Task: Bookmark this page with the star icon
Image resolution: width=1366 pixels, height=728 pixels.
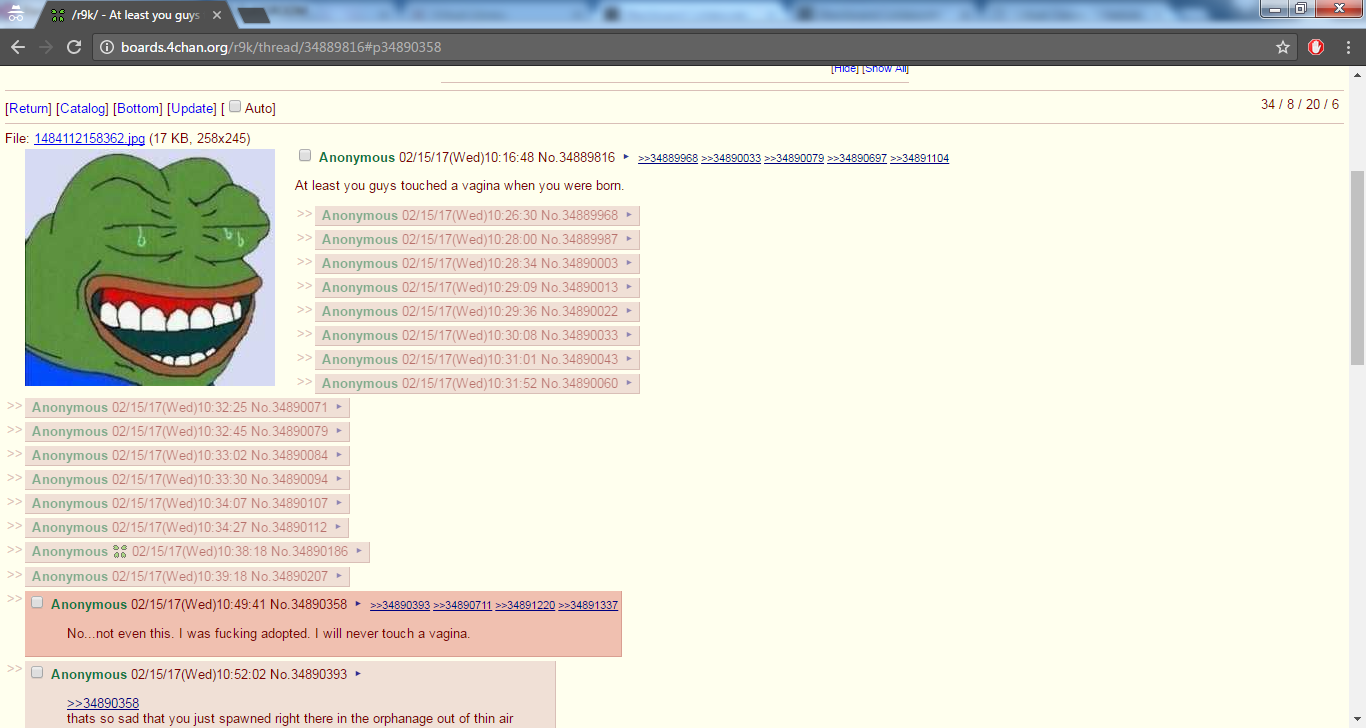Action: coord(1283,47)
